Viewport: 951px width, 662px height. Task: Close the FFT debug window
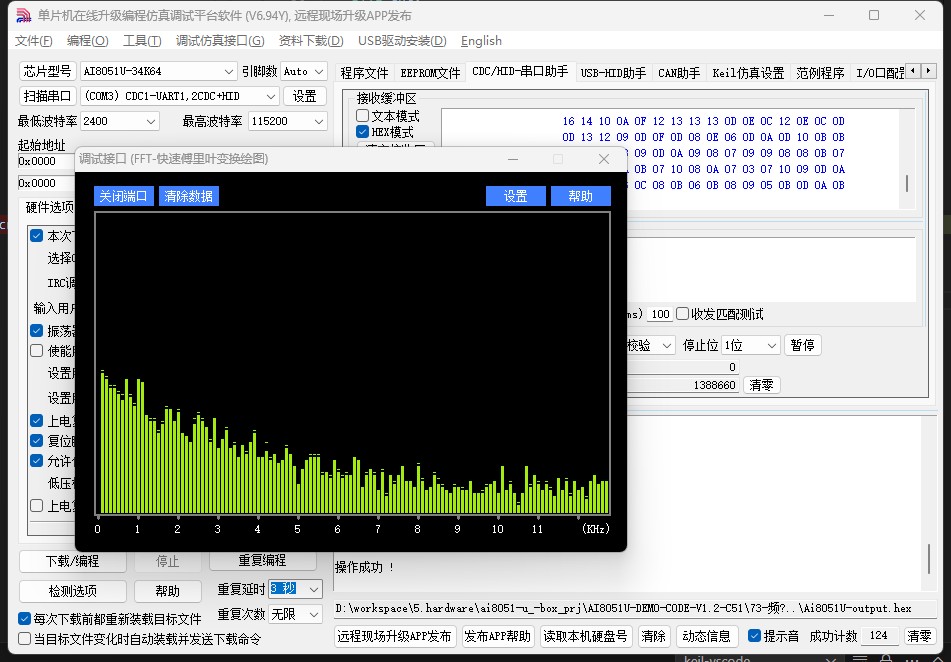(603, 159)
